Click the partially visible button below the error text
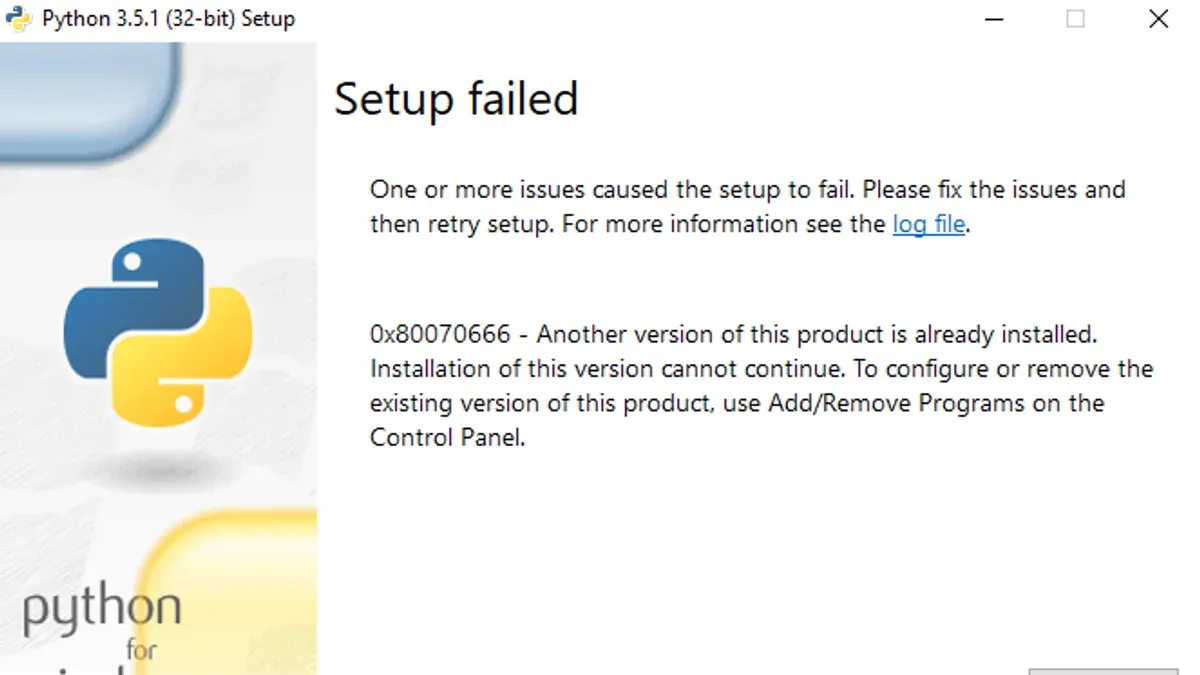 1103,671
